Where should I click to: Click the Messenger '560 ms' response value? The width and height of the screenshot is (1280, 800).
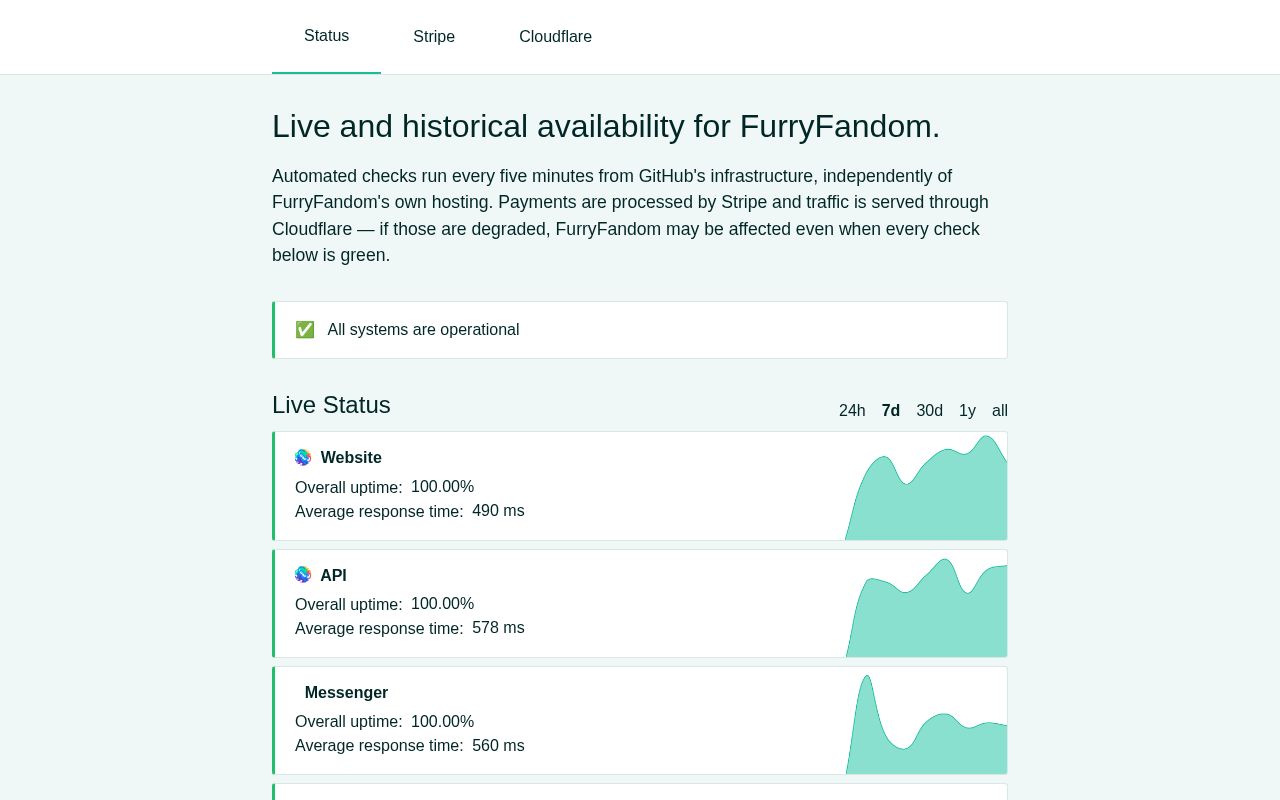click(498, 746)
